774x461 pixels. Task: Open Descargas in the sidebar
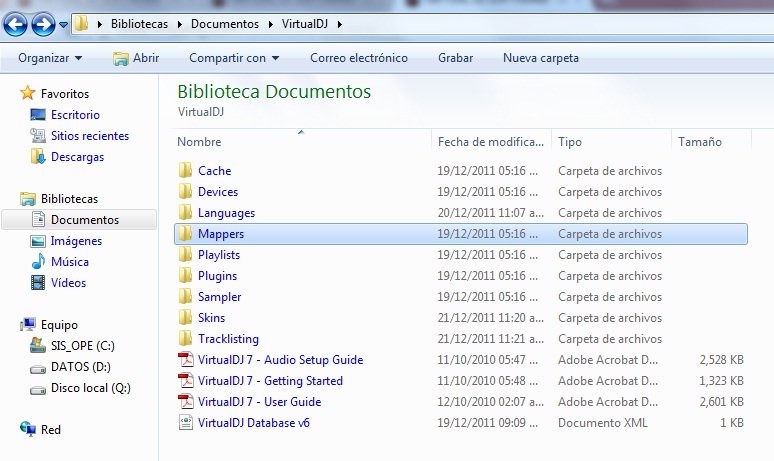click(77, 156)
